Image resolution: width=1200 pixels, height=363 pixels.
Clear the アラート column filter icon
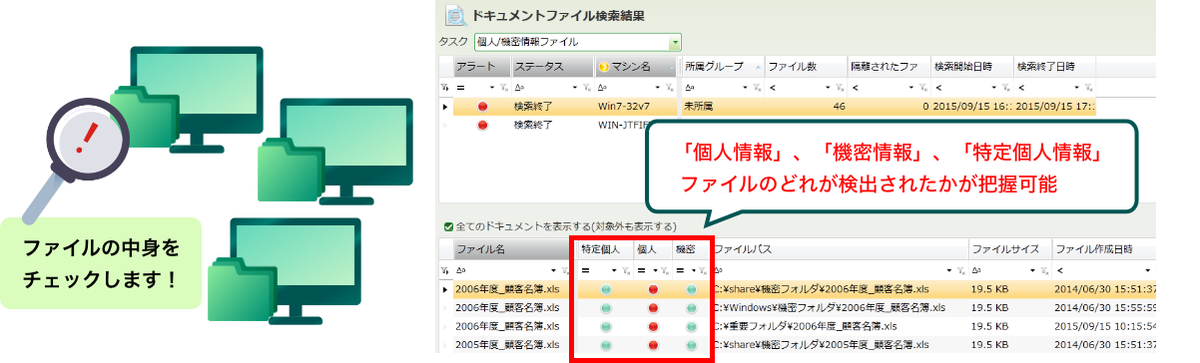[503, 87]
